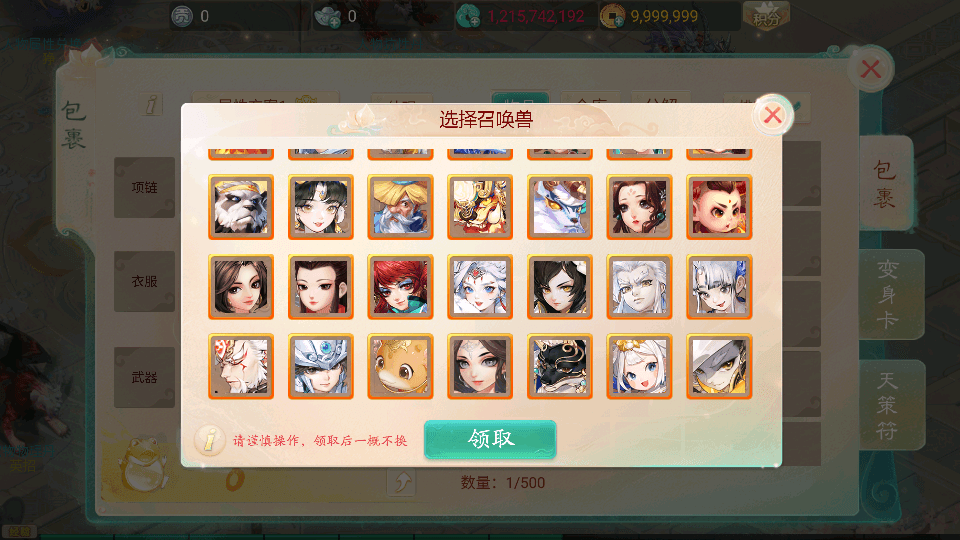This screenshot has width=960, height=540.
Task: Open the 包裹 tab on the right
Action: (885, 184)
